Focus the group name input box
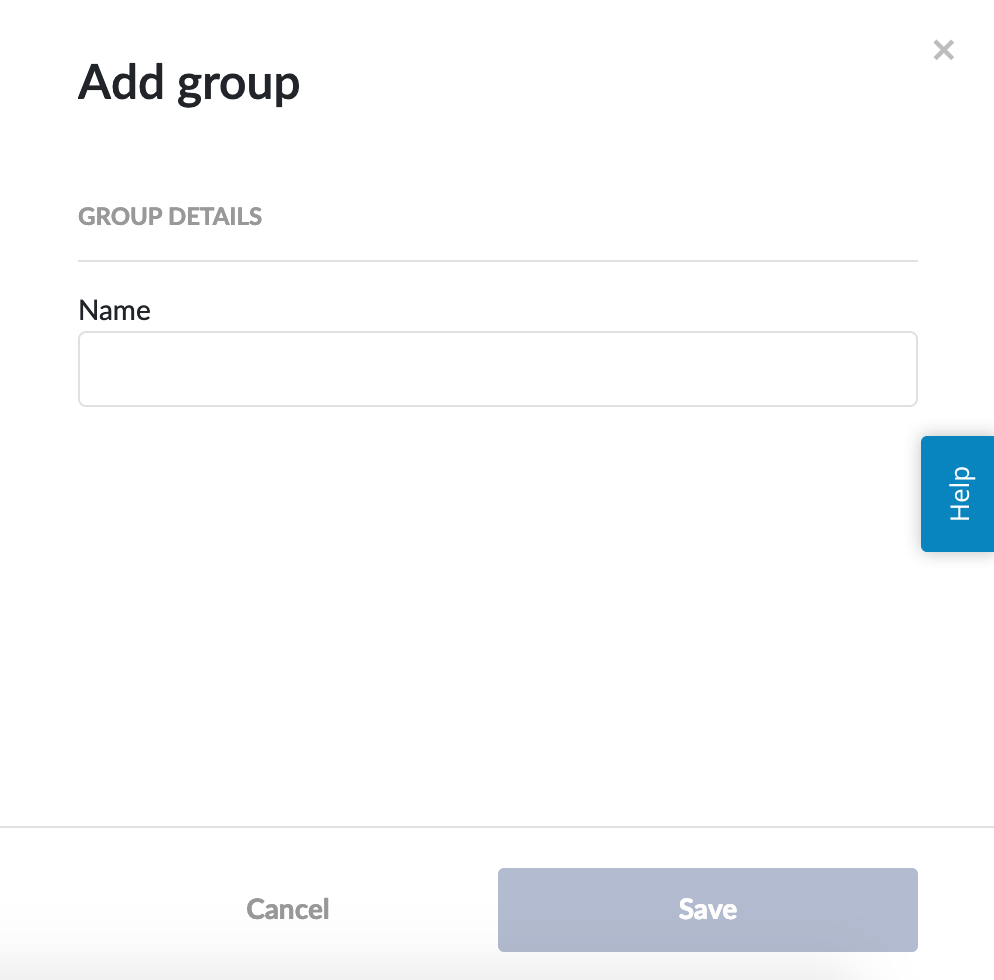Viewport: 994px width, 980px height. point(497,369)
